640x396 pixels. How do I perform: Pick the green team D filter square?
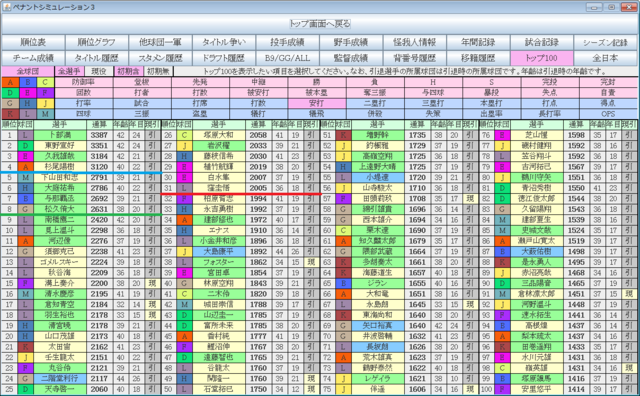[x=10, y=93]
